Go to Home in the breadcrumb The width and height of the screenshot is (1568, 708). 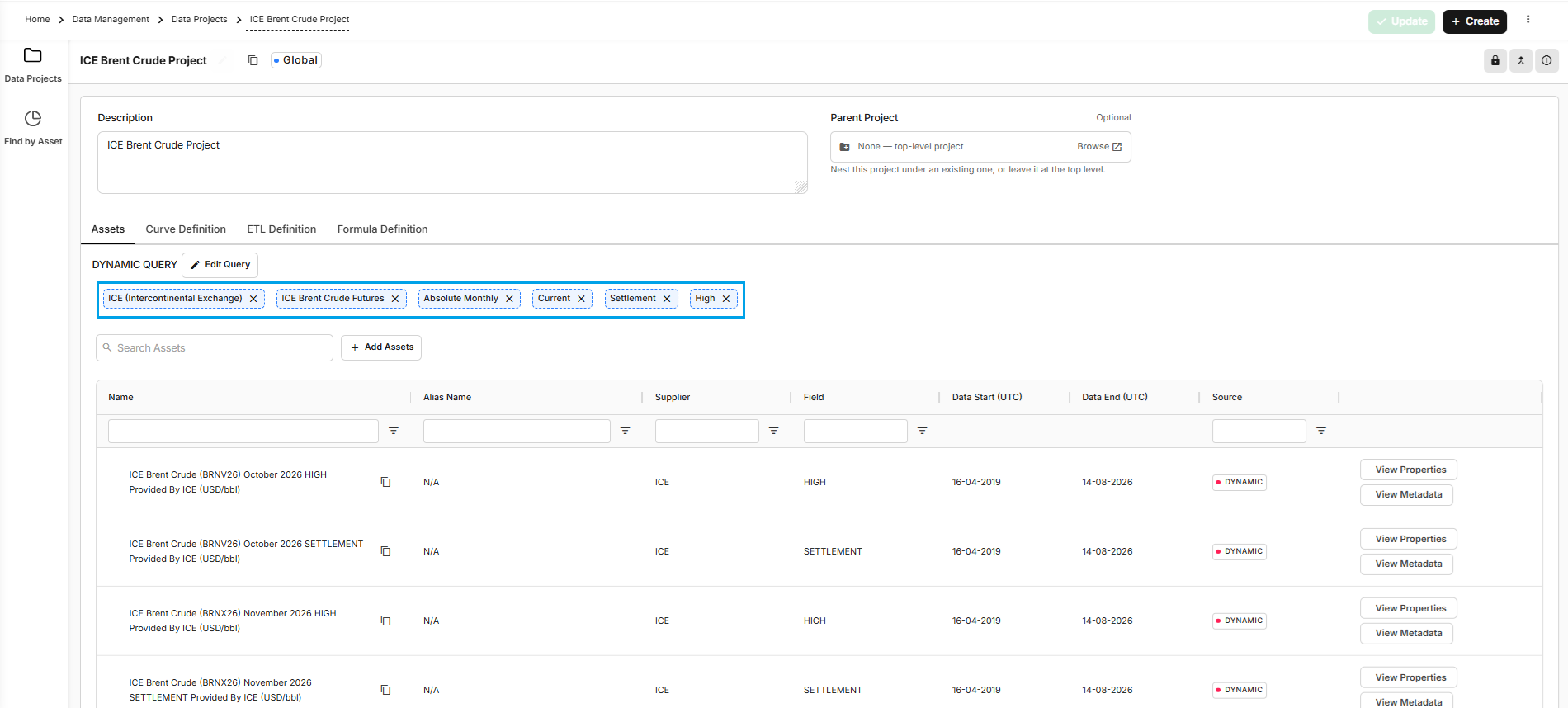(x=37, y=19)
